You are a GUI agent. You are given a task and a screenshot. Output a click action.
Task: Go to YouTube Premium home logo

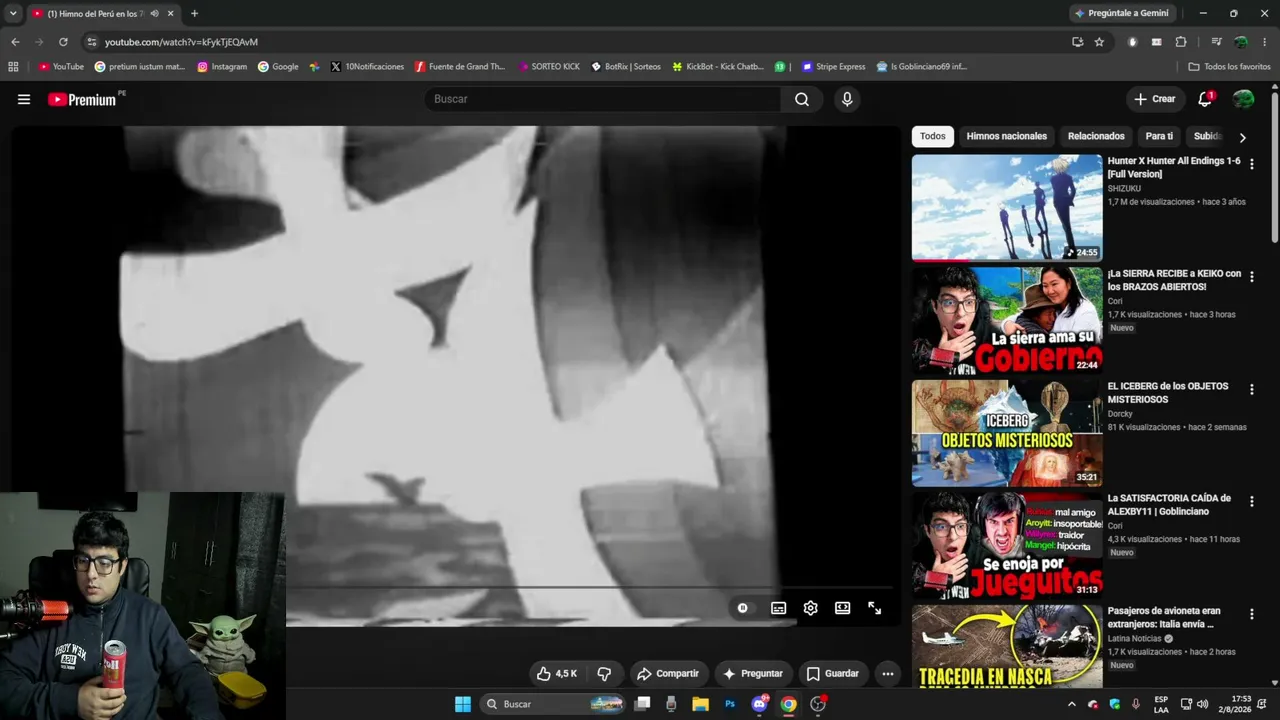coord(82,99)
